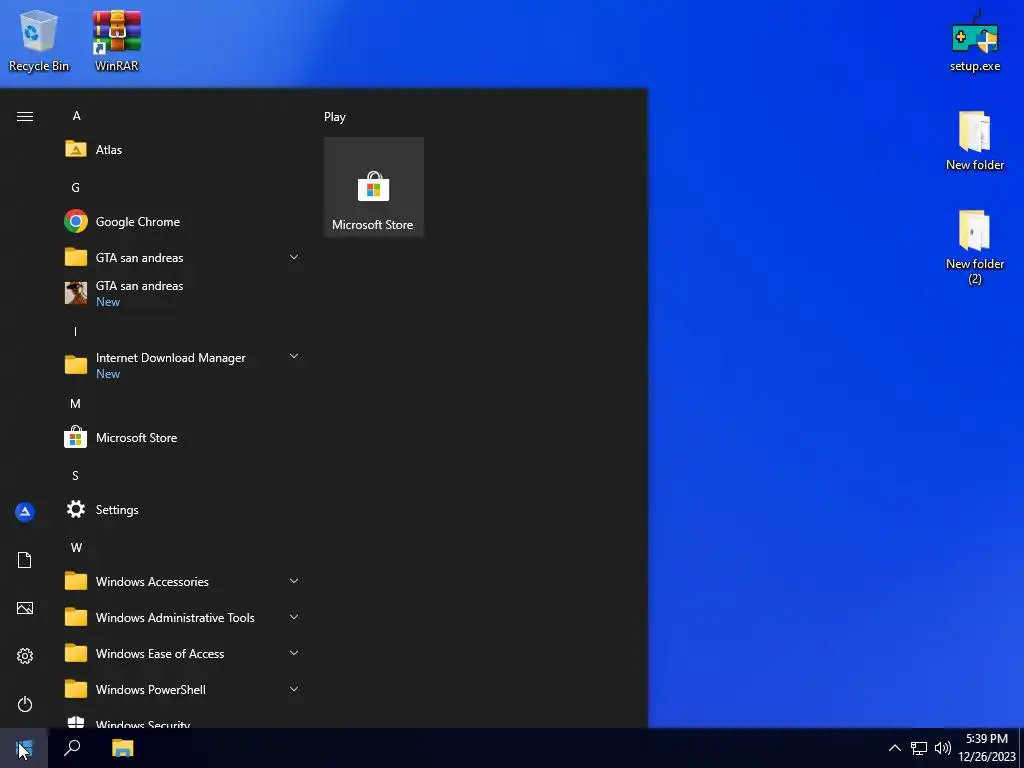
Task: Expand Internet Download Manager folder chevron
Action: pos(294,357)
